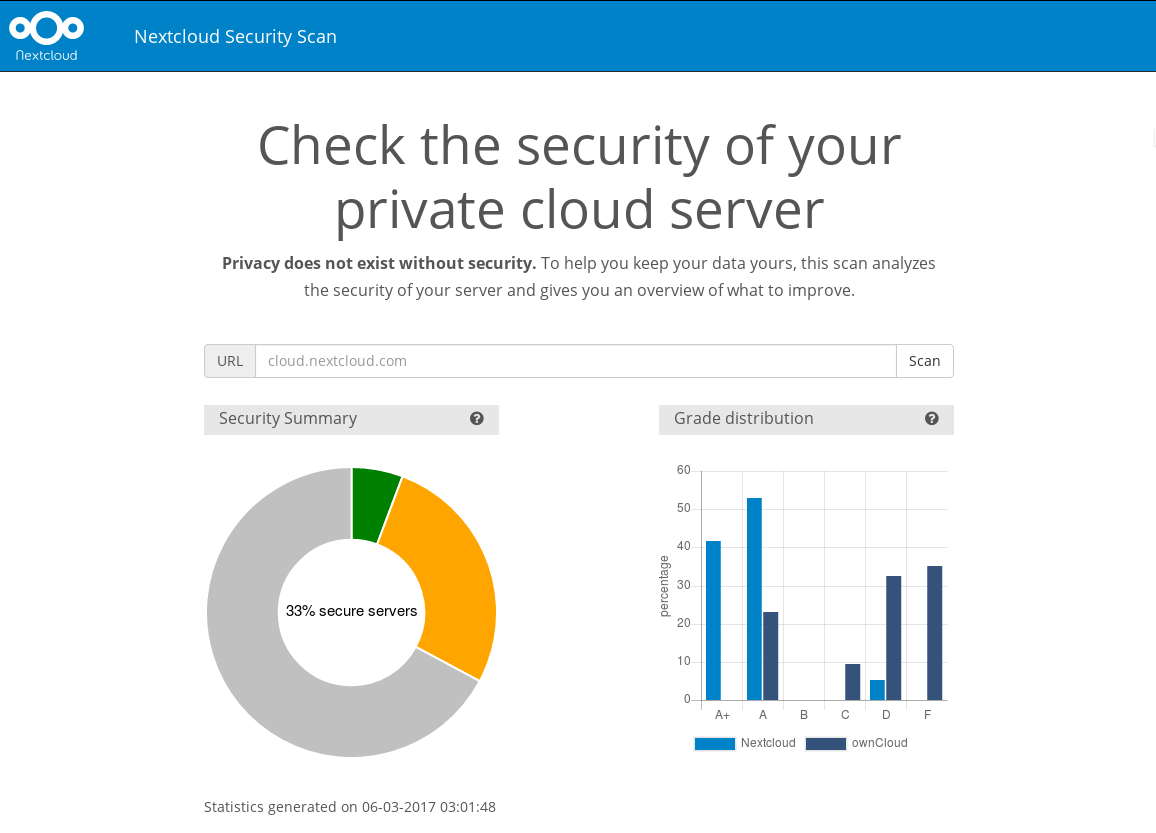Screen dimensions: 1156x833
Task: Click the URL label addon beside the input
Action: (x=230, y=361)
